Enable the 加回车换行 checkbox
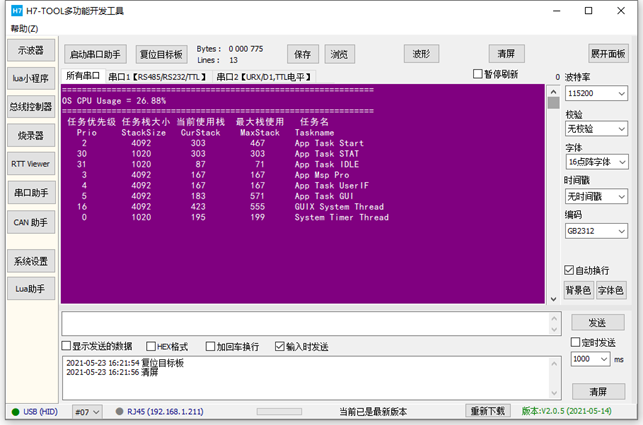The image size is (643, 425). pyautogui.click(x=210, y=347)
